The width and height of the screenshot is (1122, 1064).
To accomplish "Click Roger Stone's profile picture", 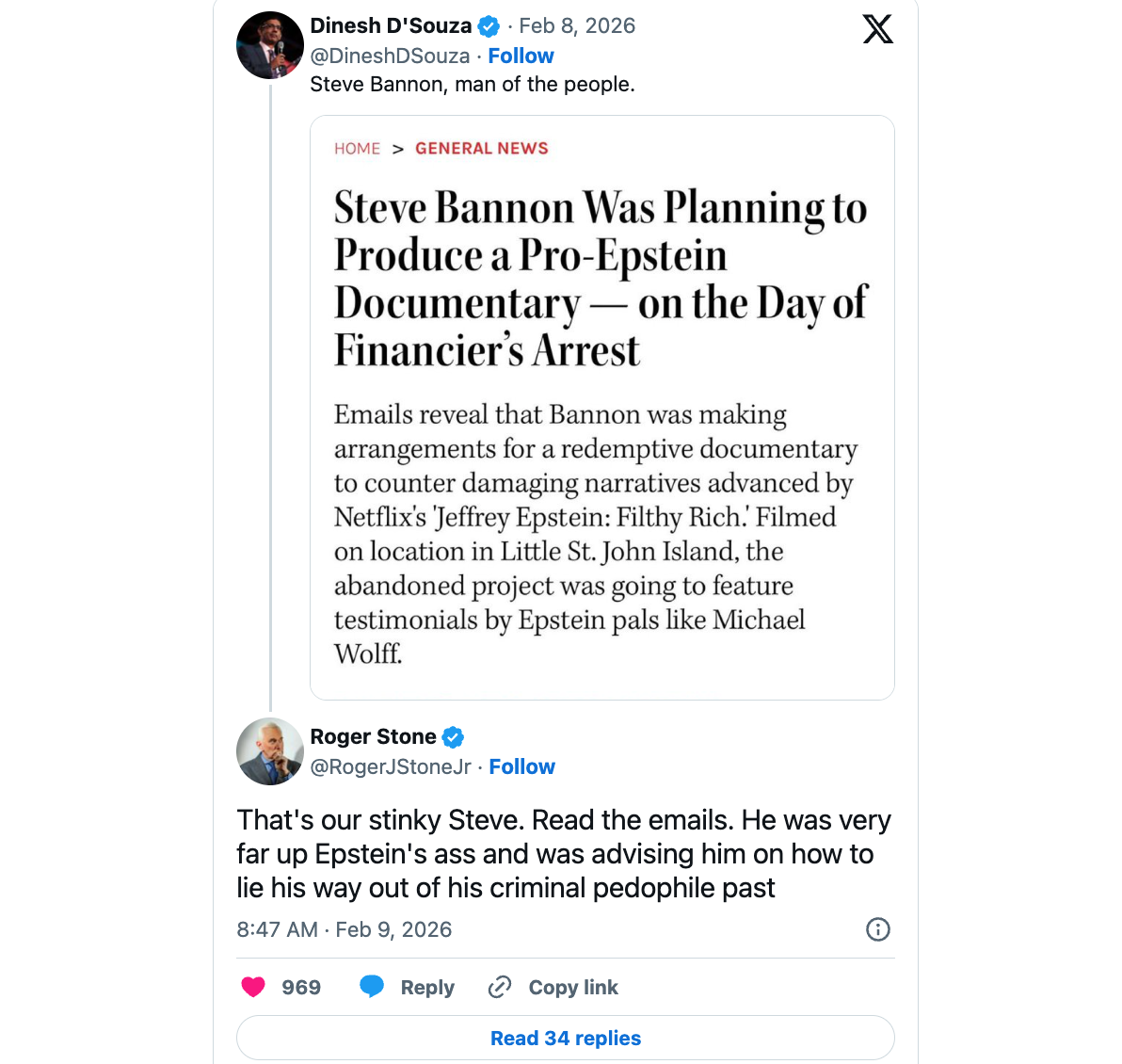I will tap(269, 750).
